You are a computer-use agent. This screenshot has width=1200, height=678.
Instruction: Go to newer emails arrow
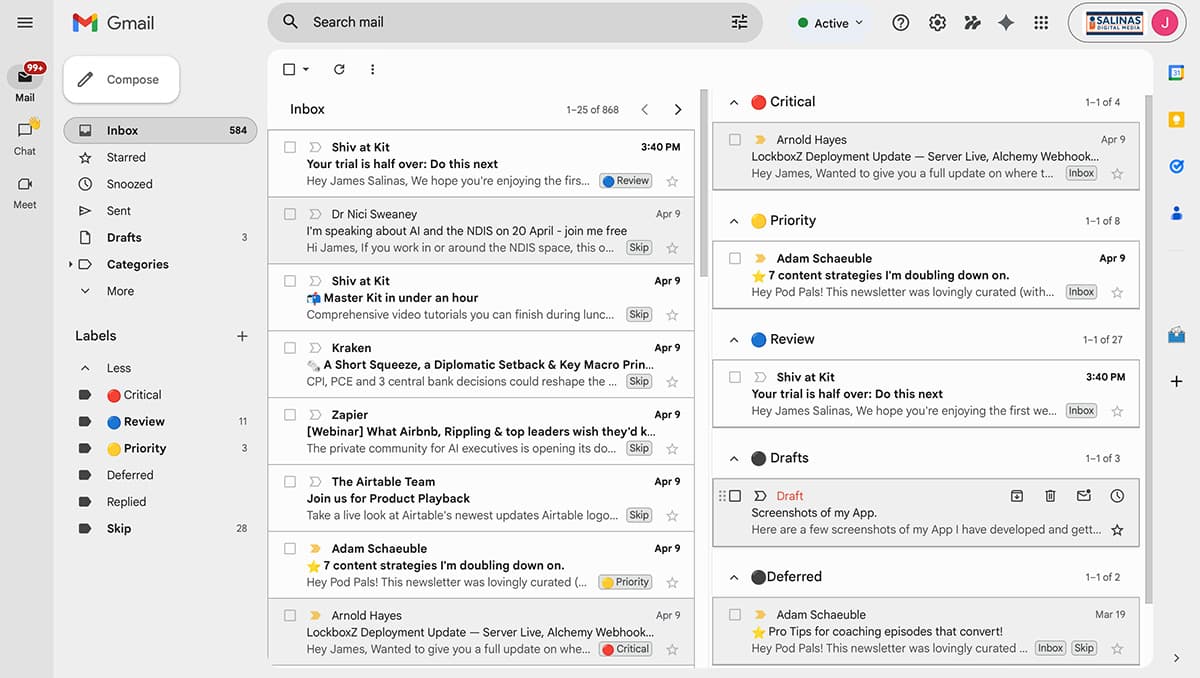[x=645, y=109]
